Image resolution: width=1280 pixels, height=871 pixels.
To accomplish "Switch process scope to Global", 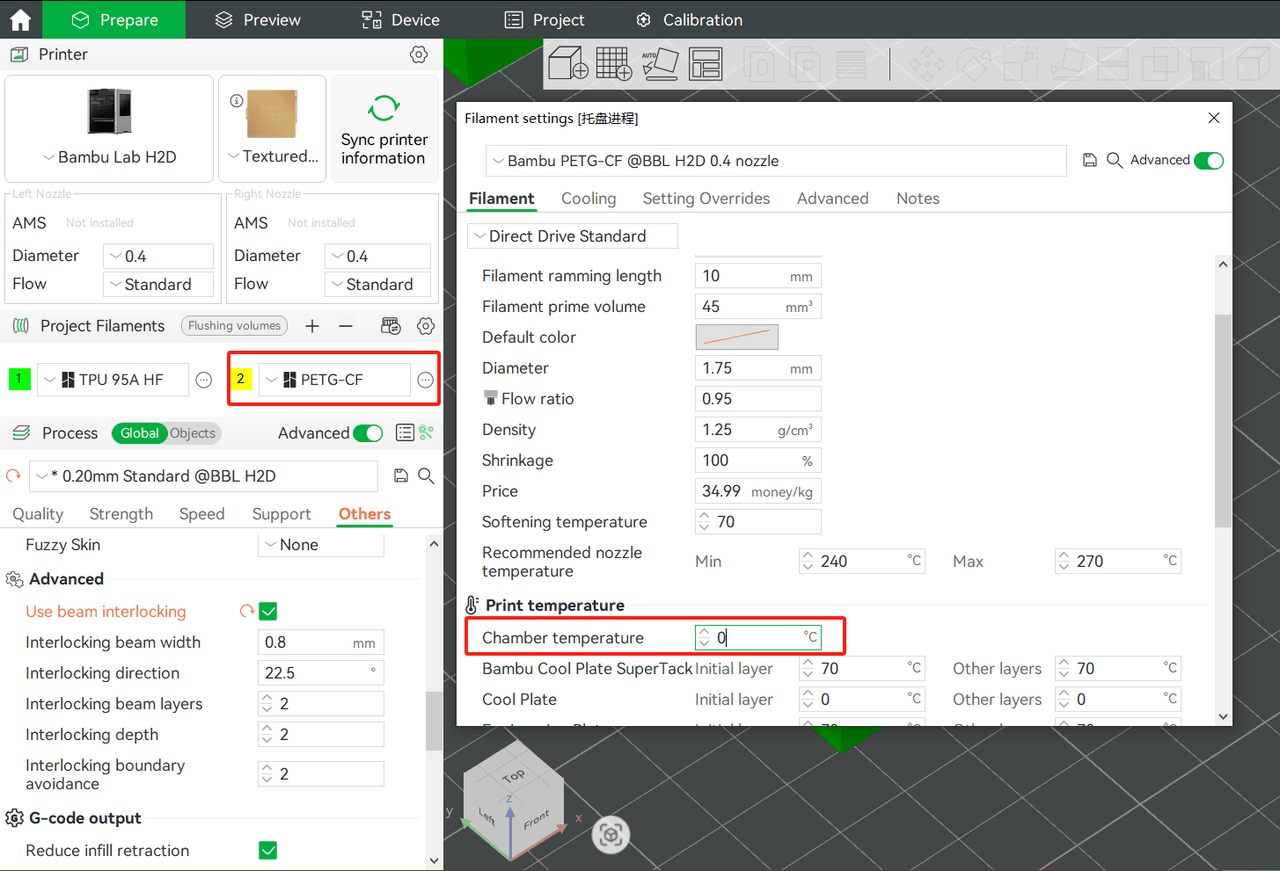I will 139,433.
